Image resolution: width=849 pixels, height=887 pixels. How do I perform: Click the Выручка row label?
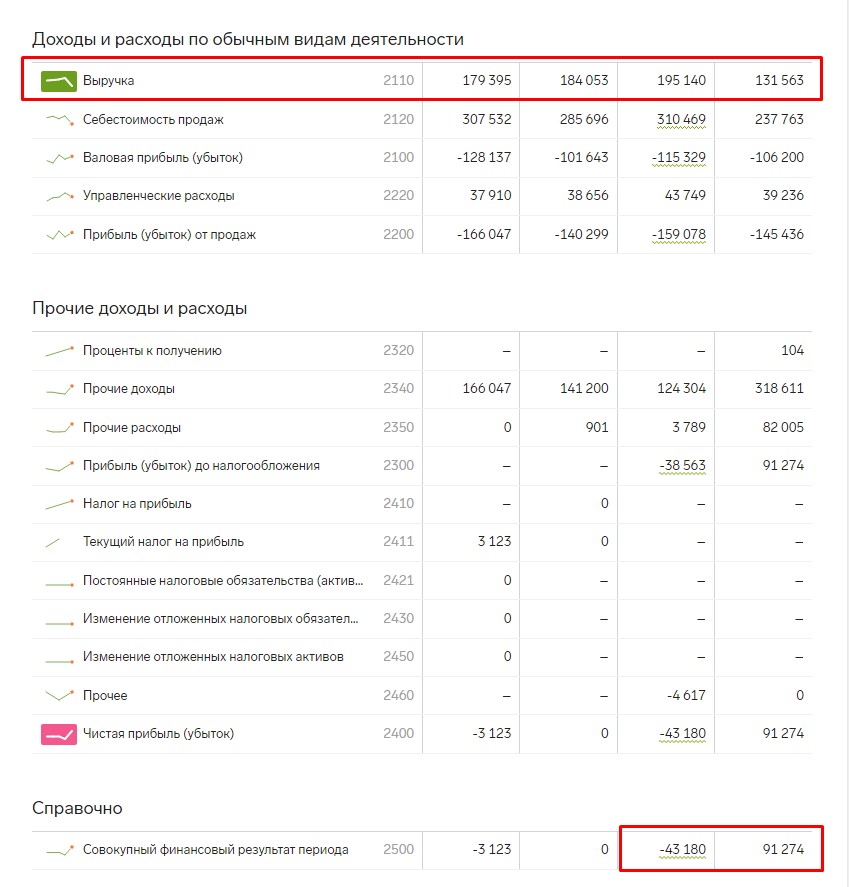point(108,81)
